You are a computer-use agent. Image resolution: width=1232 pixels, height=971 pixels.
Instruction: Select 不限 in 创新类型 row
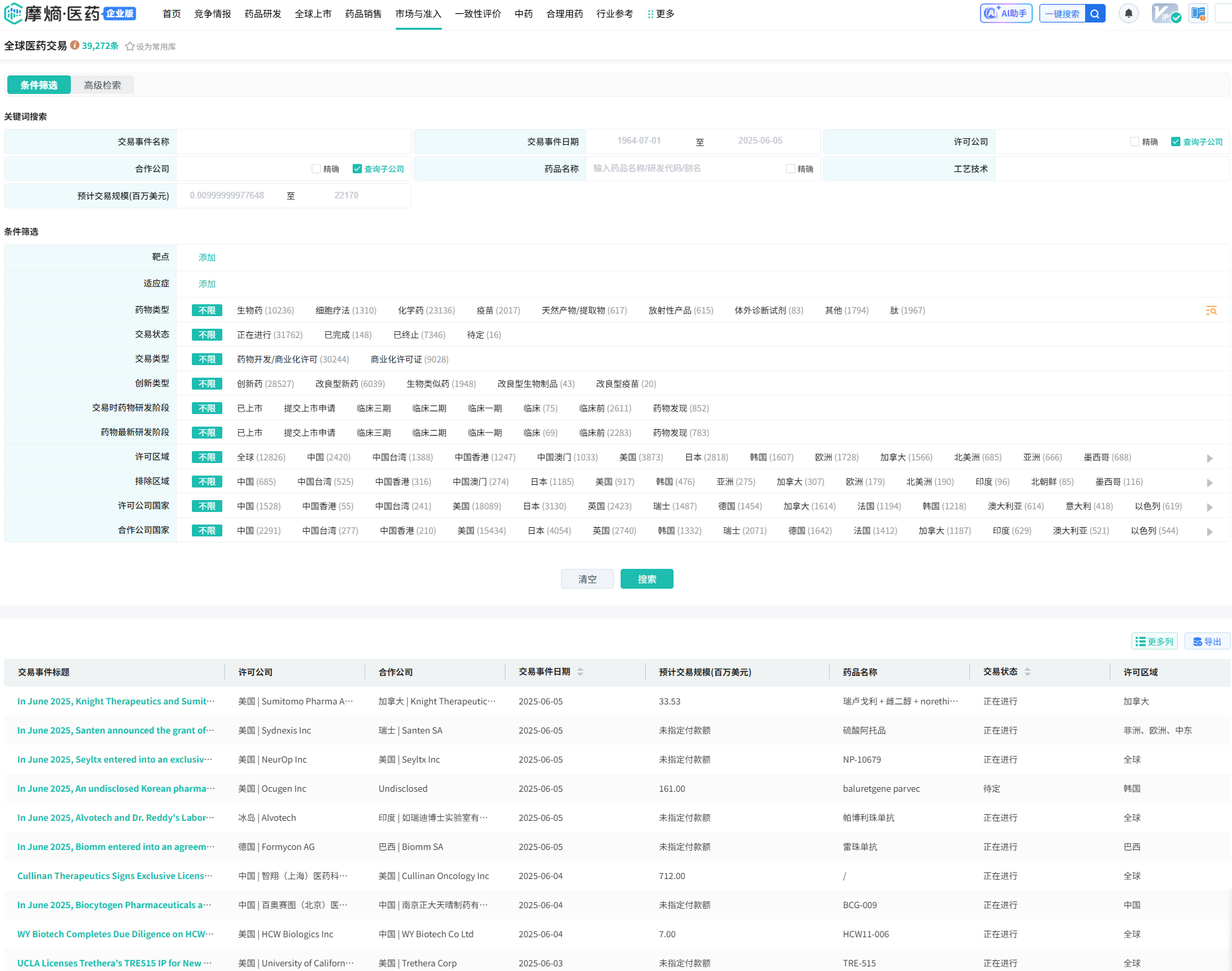tap(207, 384)
